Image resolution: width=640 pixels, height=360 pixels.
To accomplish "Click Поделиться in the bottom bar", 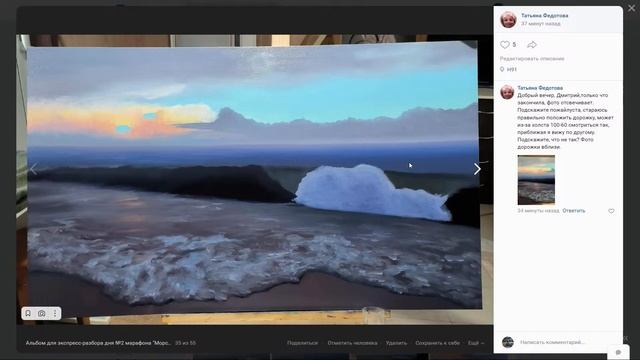I will click(302, 343).
